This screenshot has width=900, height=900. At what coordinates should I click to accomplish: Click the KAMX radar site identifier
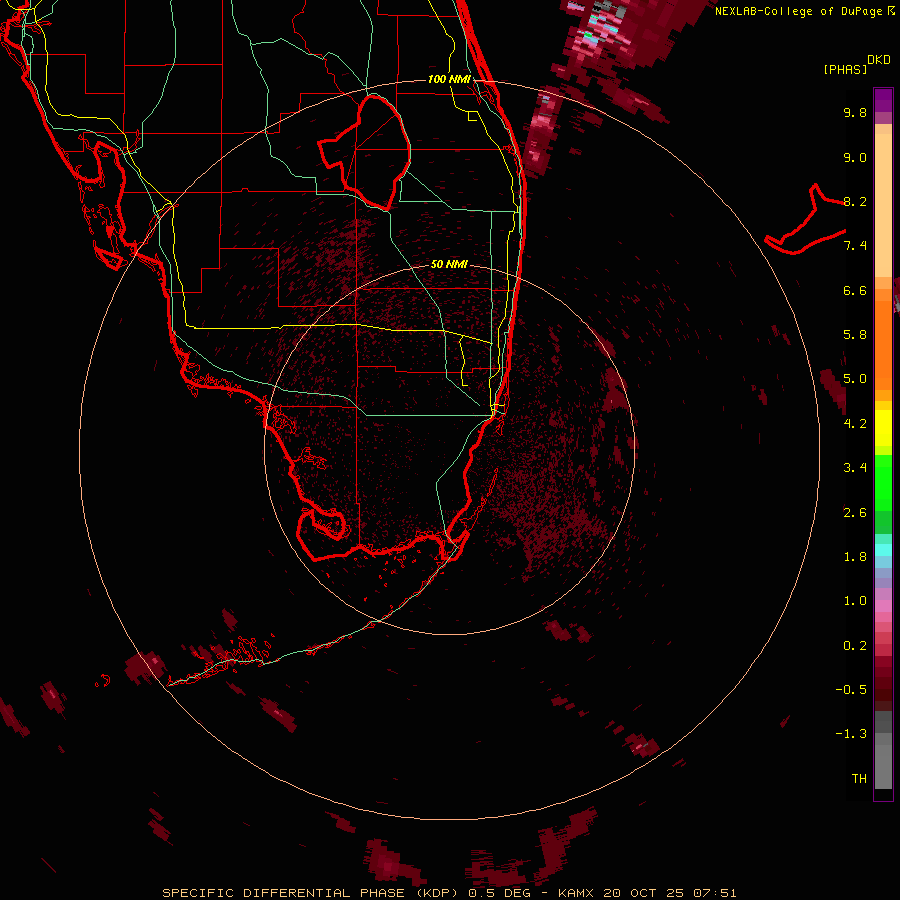577,893
